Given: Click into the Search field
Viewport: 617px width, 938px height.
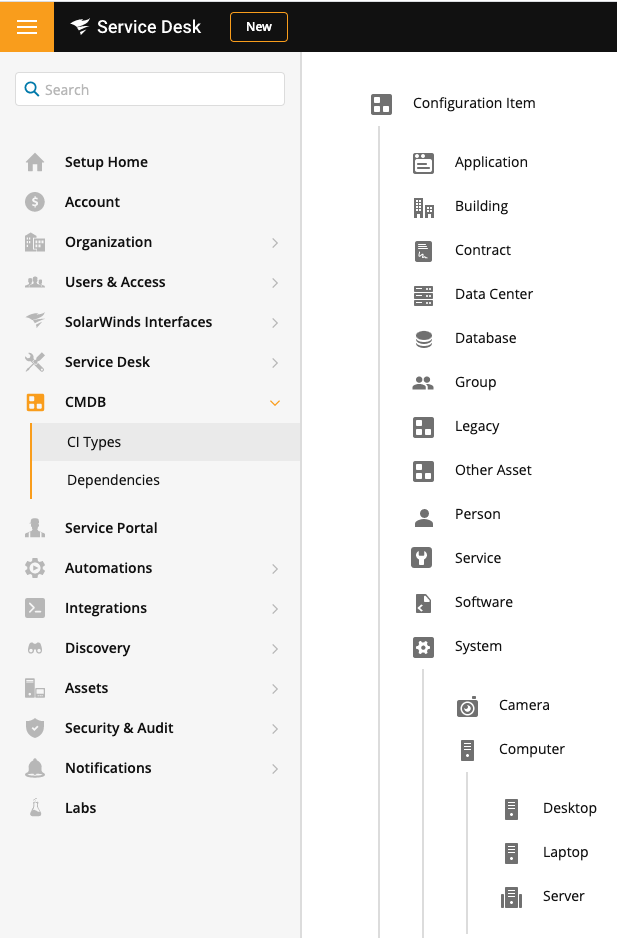Looking at the screenshot, I should coord(160,90).
